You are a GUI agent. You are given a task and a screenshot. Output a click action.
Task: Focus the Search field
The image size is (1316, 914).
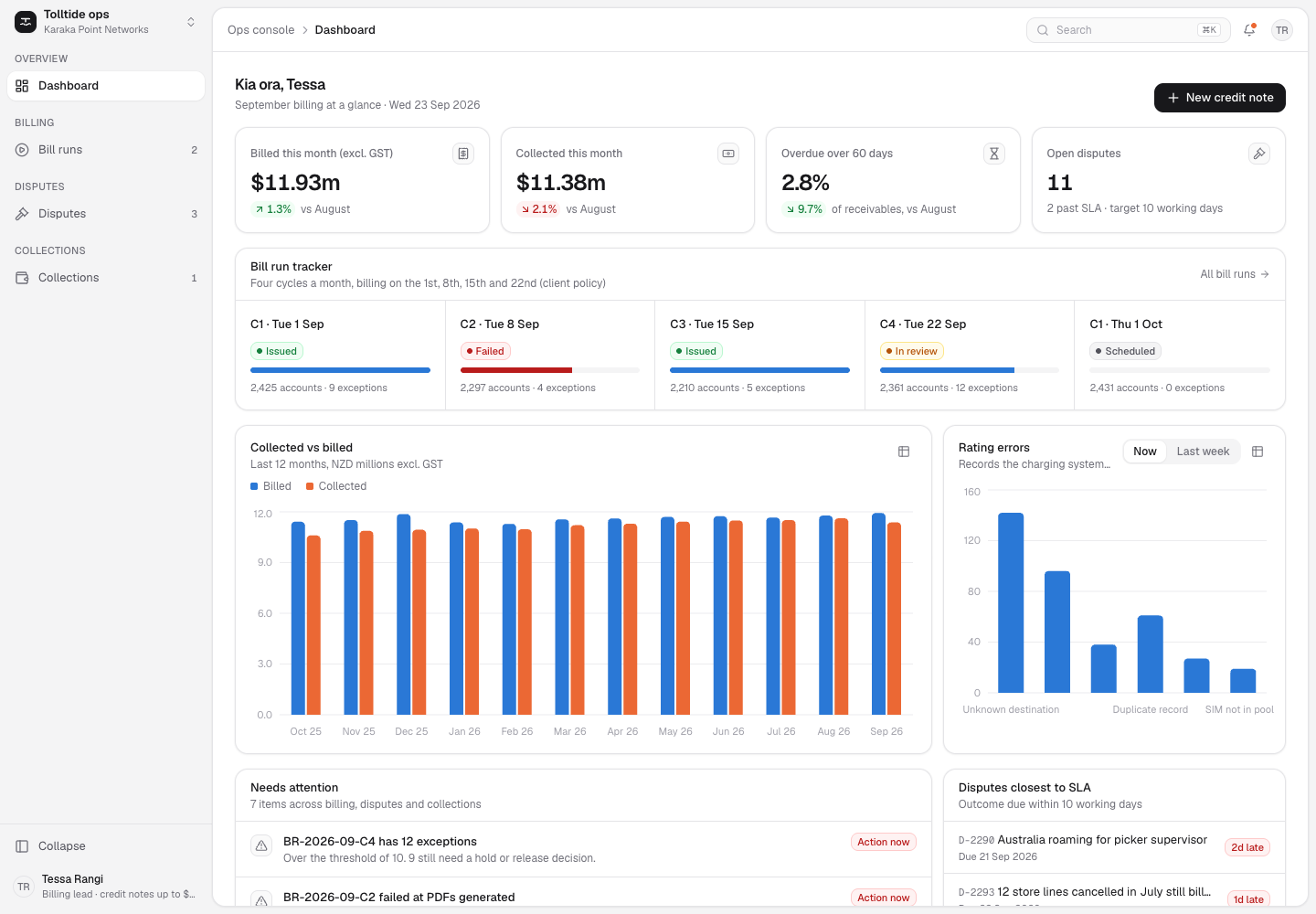1128,30
